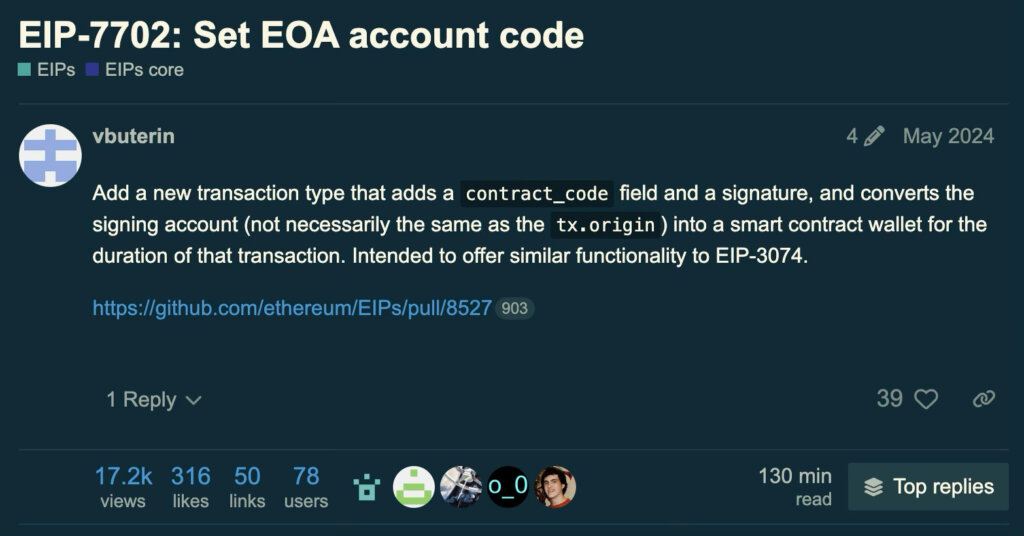1024x536 pixels.
Task: Click the heart icon to like the post
Action: click(927, 399)
